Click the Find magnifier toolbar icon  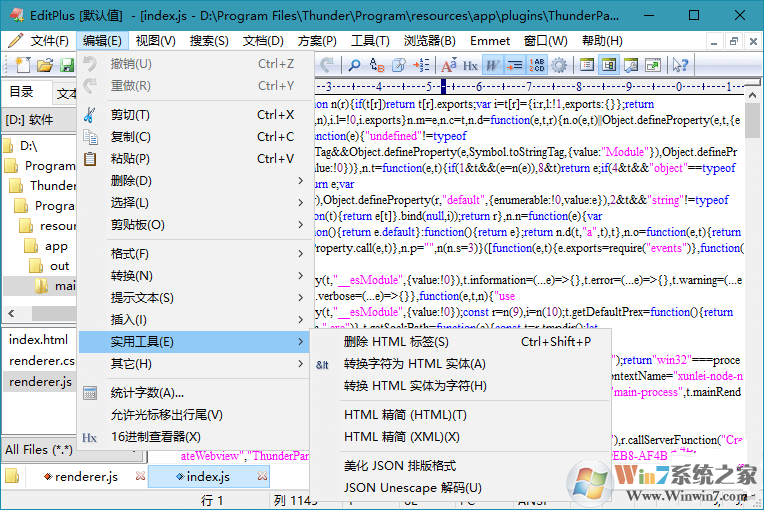[x=354, y=64]
